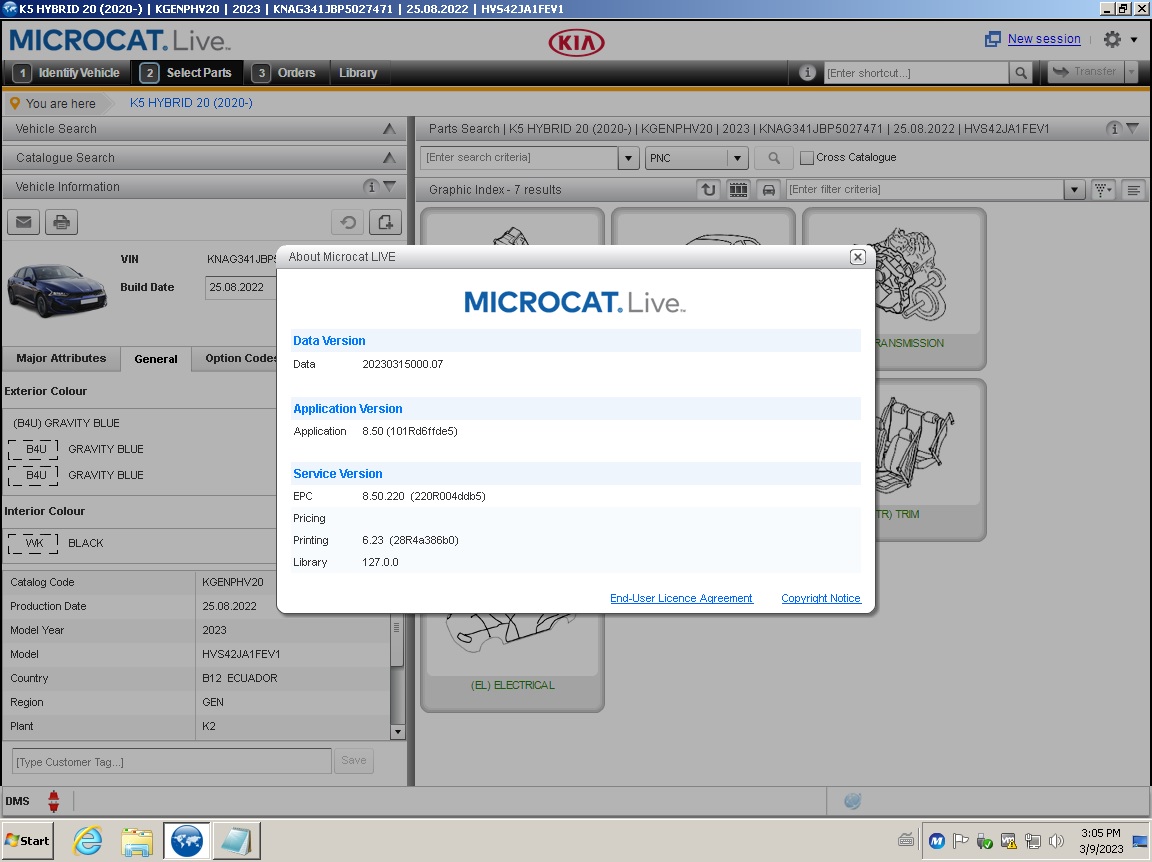Click the first B4U GRAVITY BLUE colour code box
The image size is (1152, 862).
point(33,449)
